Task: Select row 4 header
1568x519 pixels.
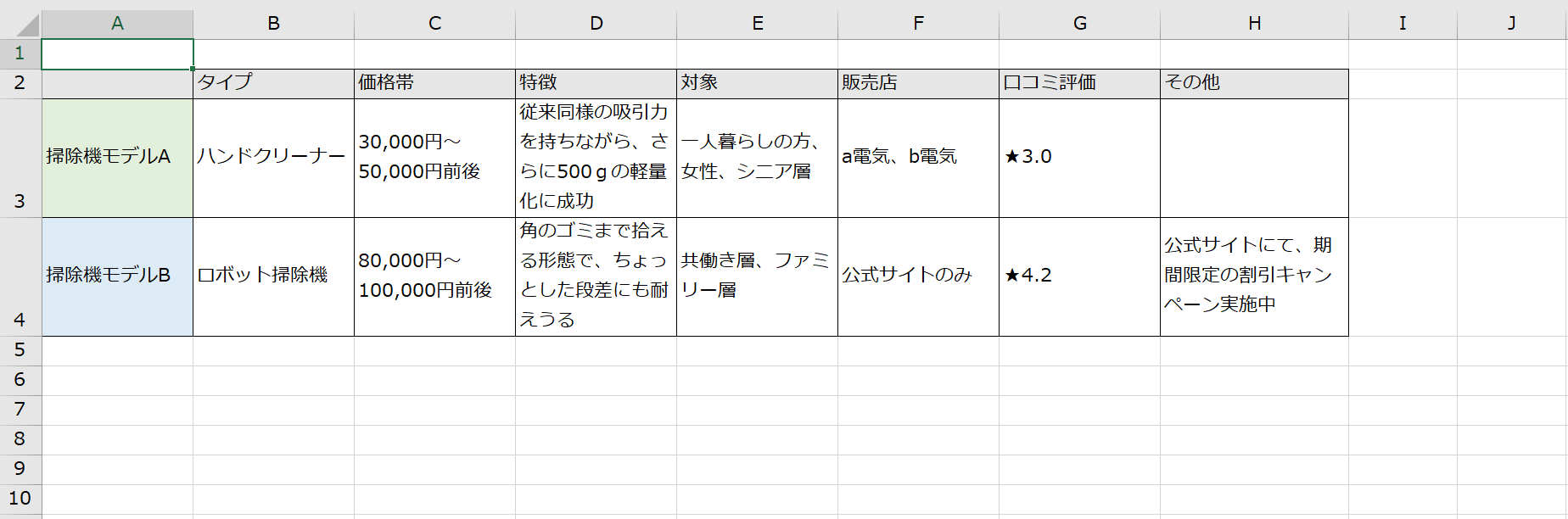Action: click(x=20, y=277)
